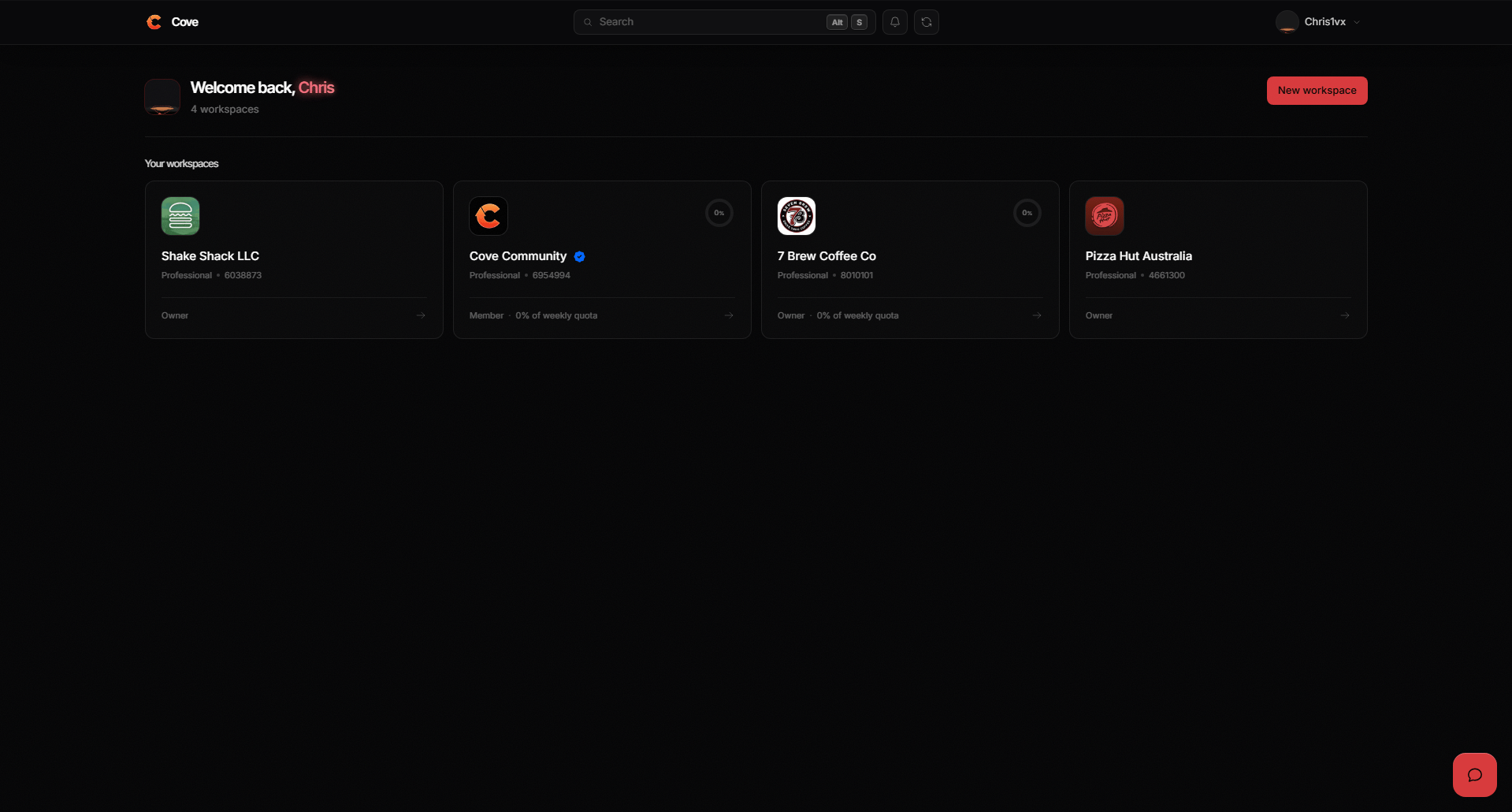Open the notifications bell

tap(895, 22)
